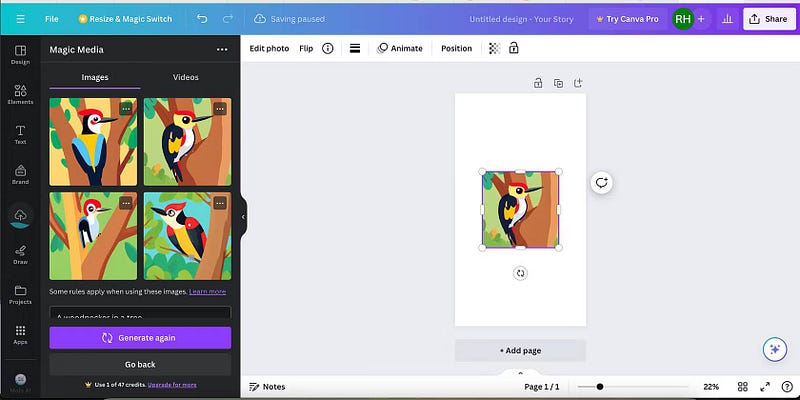Click Try Canva Pro button

pos(627,19)
